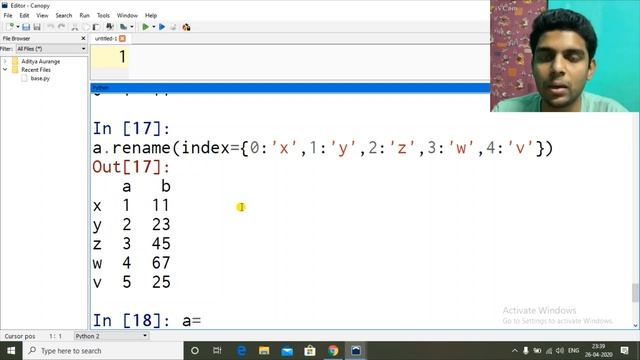Click the Save file toolbar icon

pos(26,27)
